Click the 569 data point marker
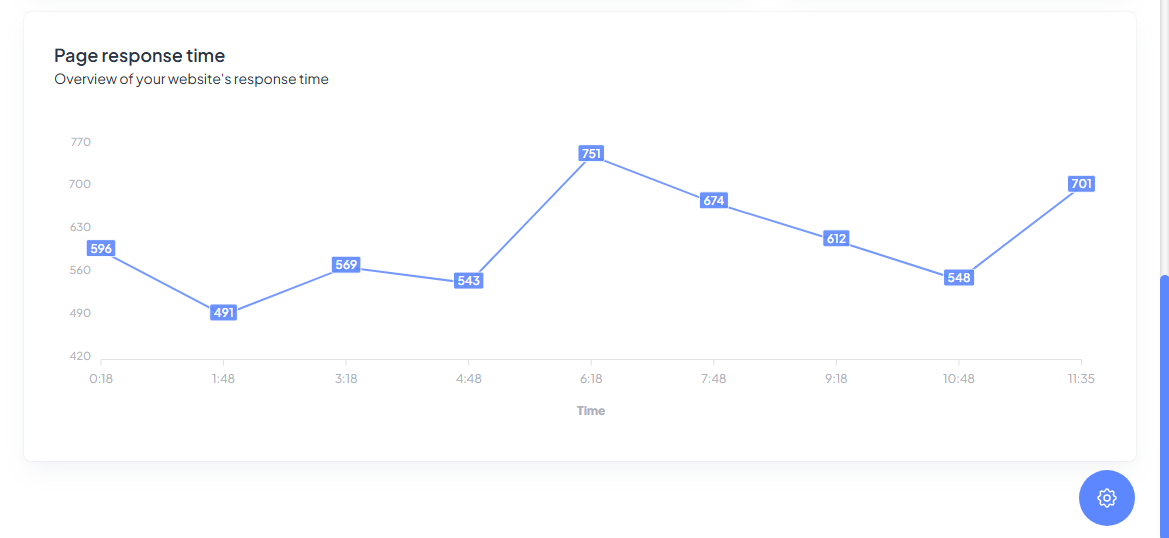The height and width of the screenshot is (538, 1169). [346, 265]
